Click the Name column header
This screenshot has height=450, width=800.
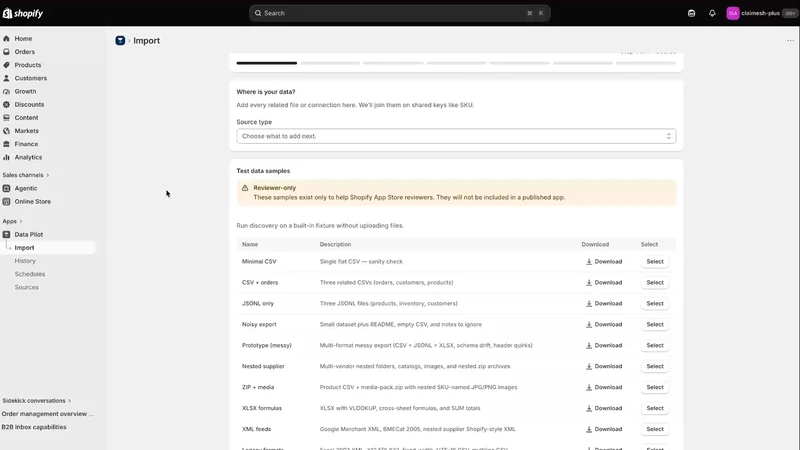[x=250, y=244]
